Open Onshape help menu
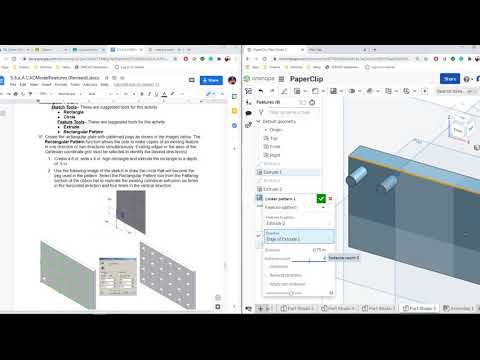Image resolution: width=480 pixels, height=360 pixels. click(x=467, y=79)
